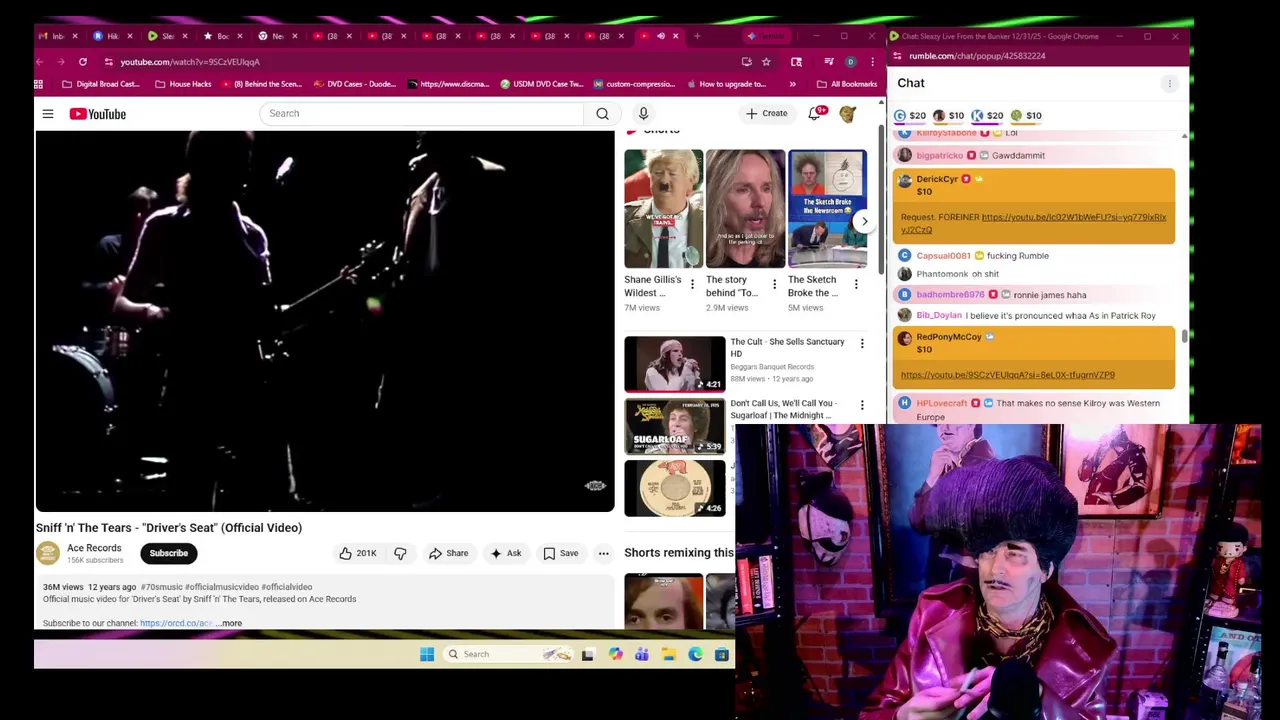Dislike the Driver's Seat video
The height and width of the screenshot is (720, 1280).
pyautogui.click(x=400, y=553)
